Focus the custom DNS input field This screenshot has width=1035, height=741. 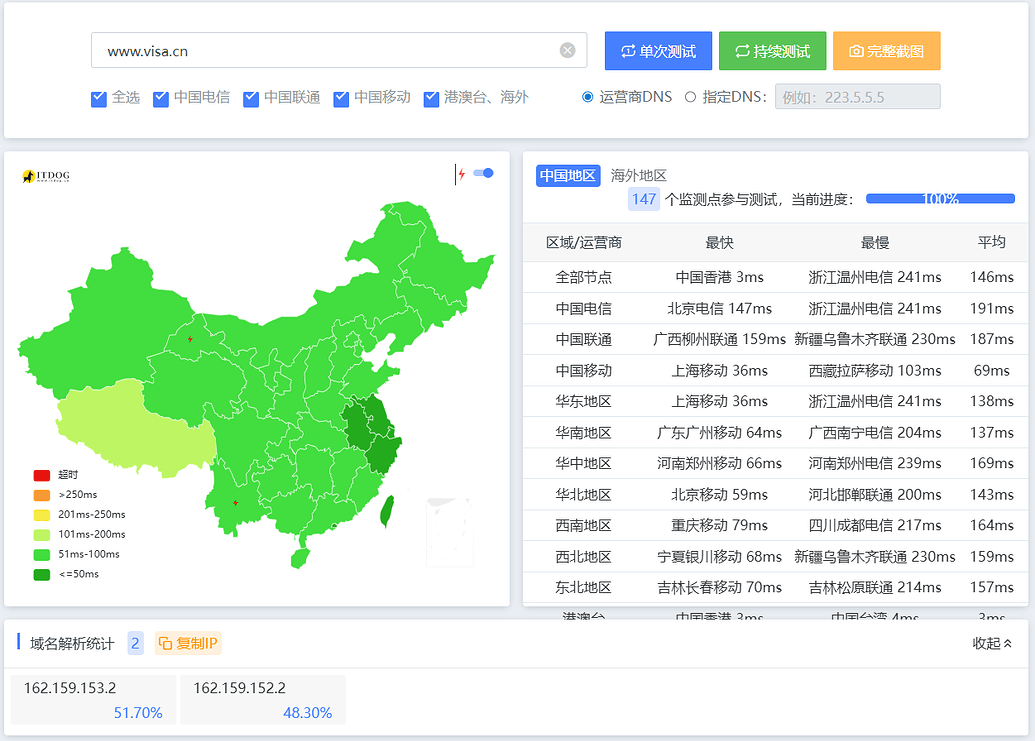(x=857, y=97)
